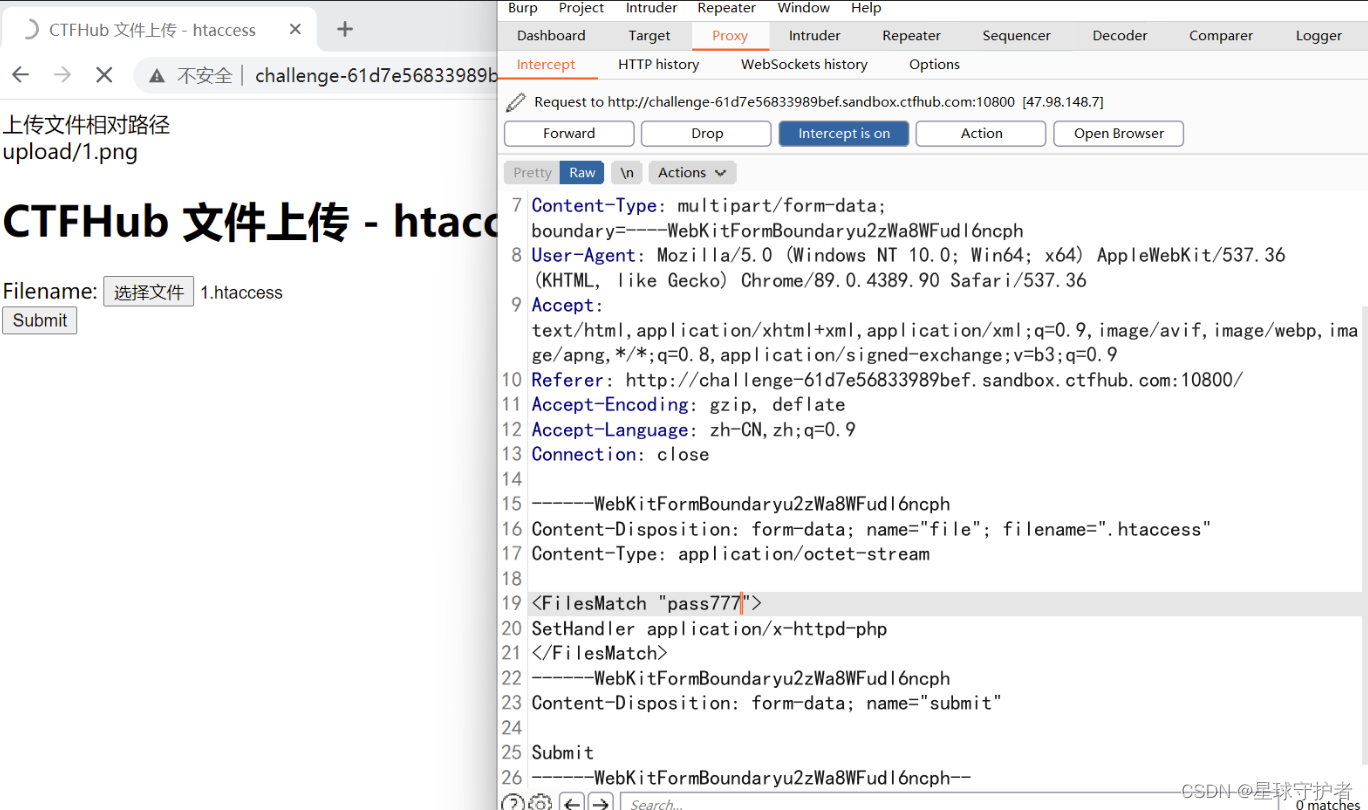Forward the intercepted request
The image size is (1368, 810).
tap(569, 134)
